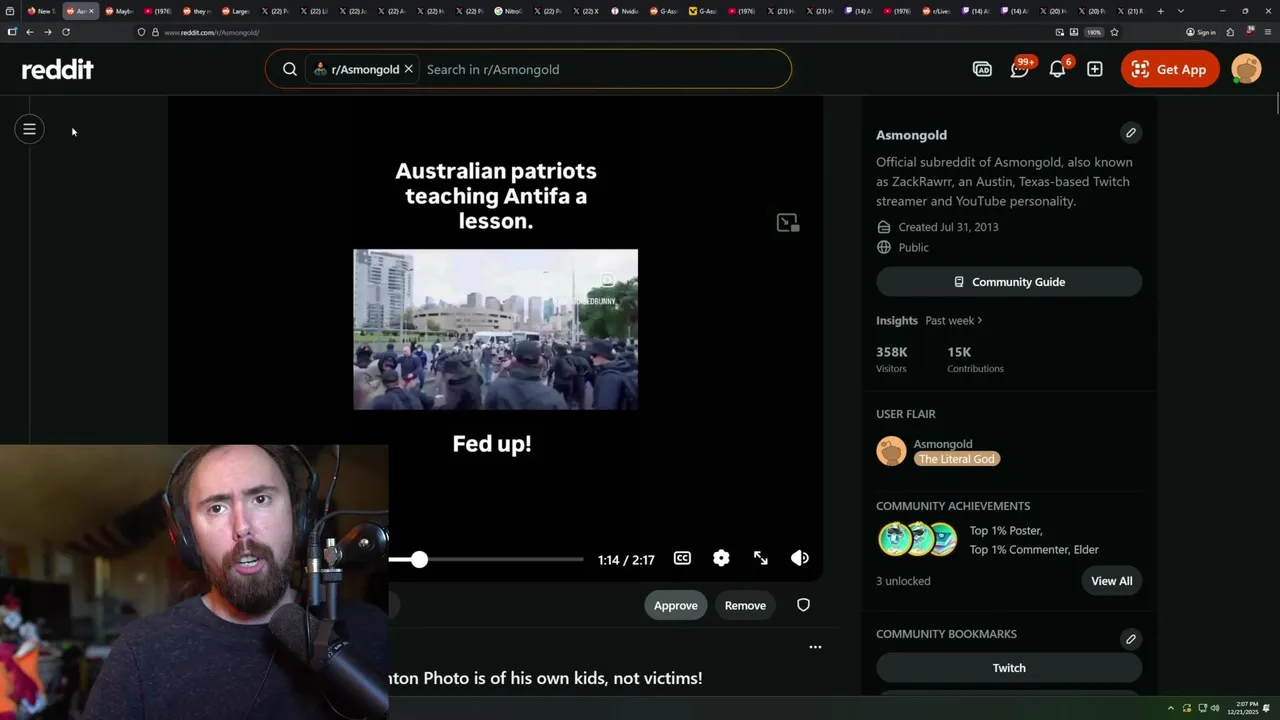1280x720 pixels.
Task: Go forward in the browser
Action: (x=47, y=32)
